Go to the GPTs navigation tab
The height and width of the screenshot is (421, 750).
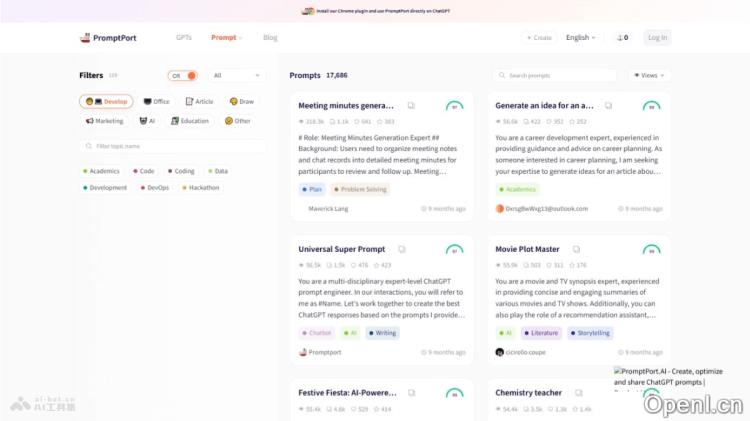(x=184, y=38)
